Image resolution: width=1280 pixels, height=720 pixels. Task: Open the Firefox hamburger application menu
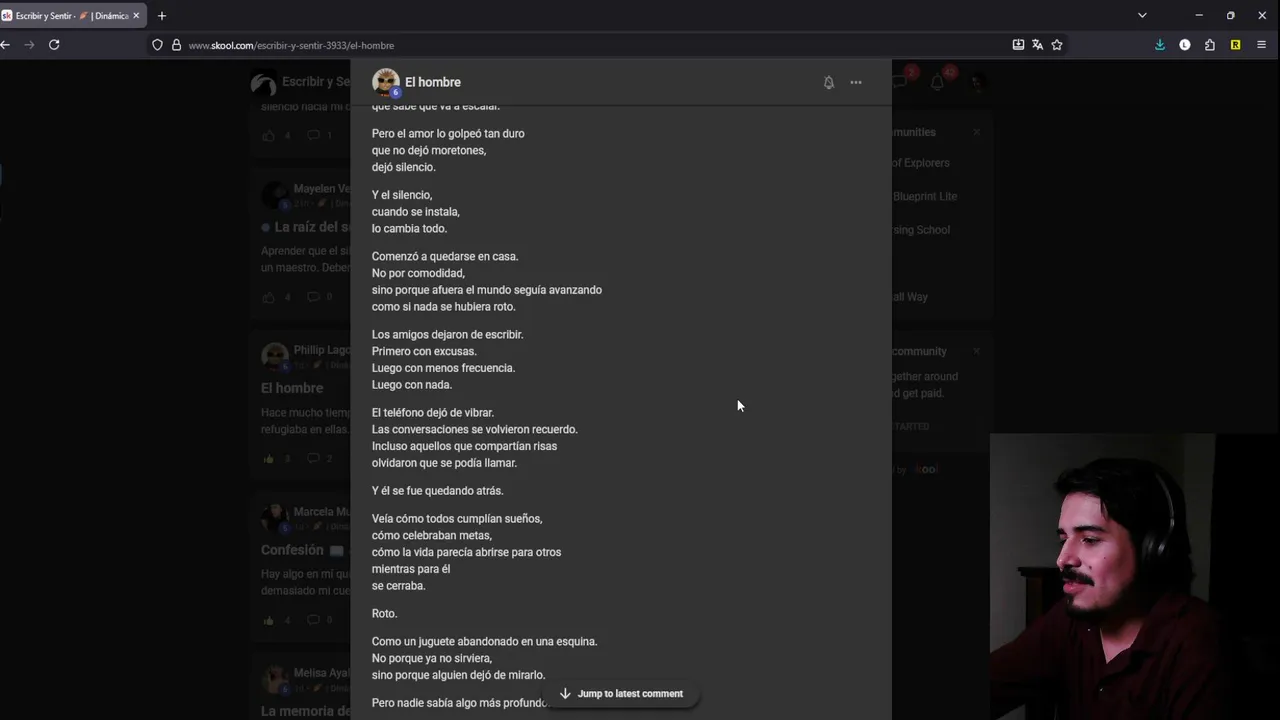(1261, 45)
